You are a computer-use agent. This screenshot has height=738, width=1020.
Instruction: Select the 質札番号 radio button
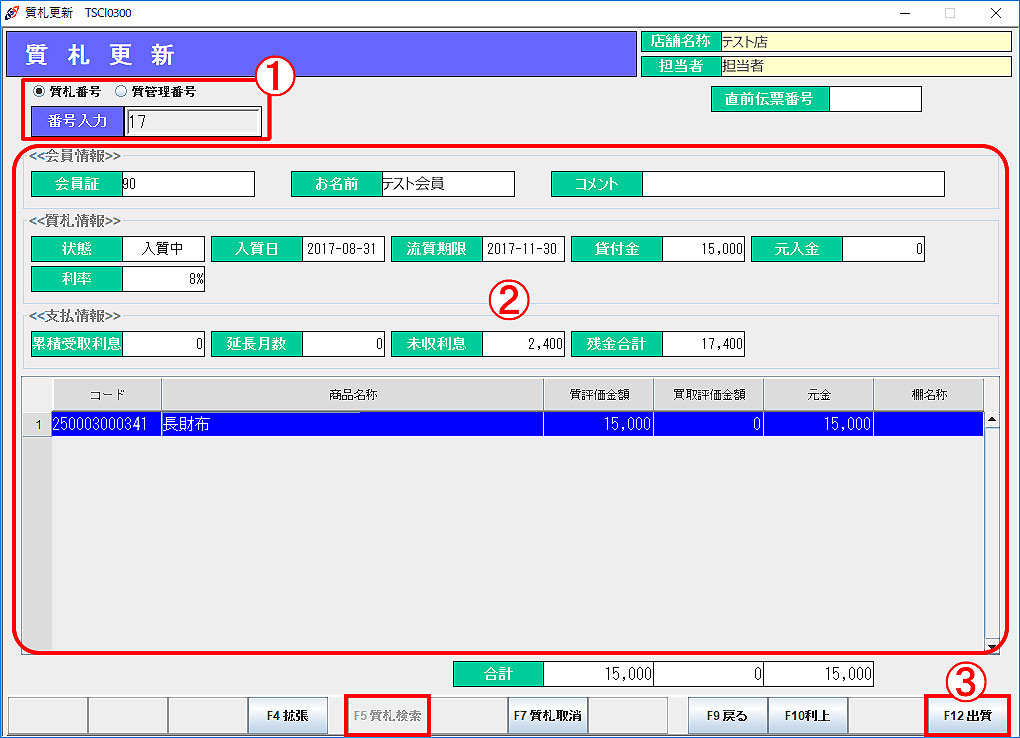click(40, 91)
